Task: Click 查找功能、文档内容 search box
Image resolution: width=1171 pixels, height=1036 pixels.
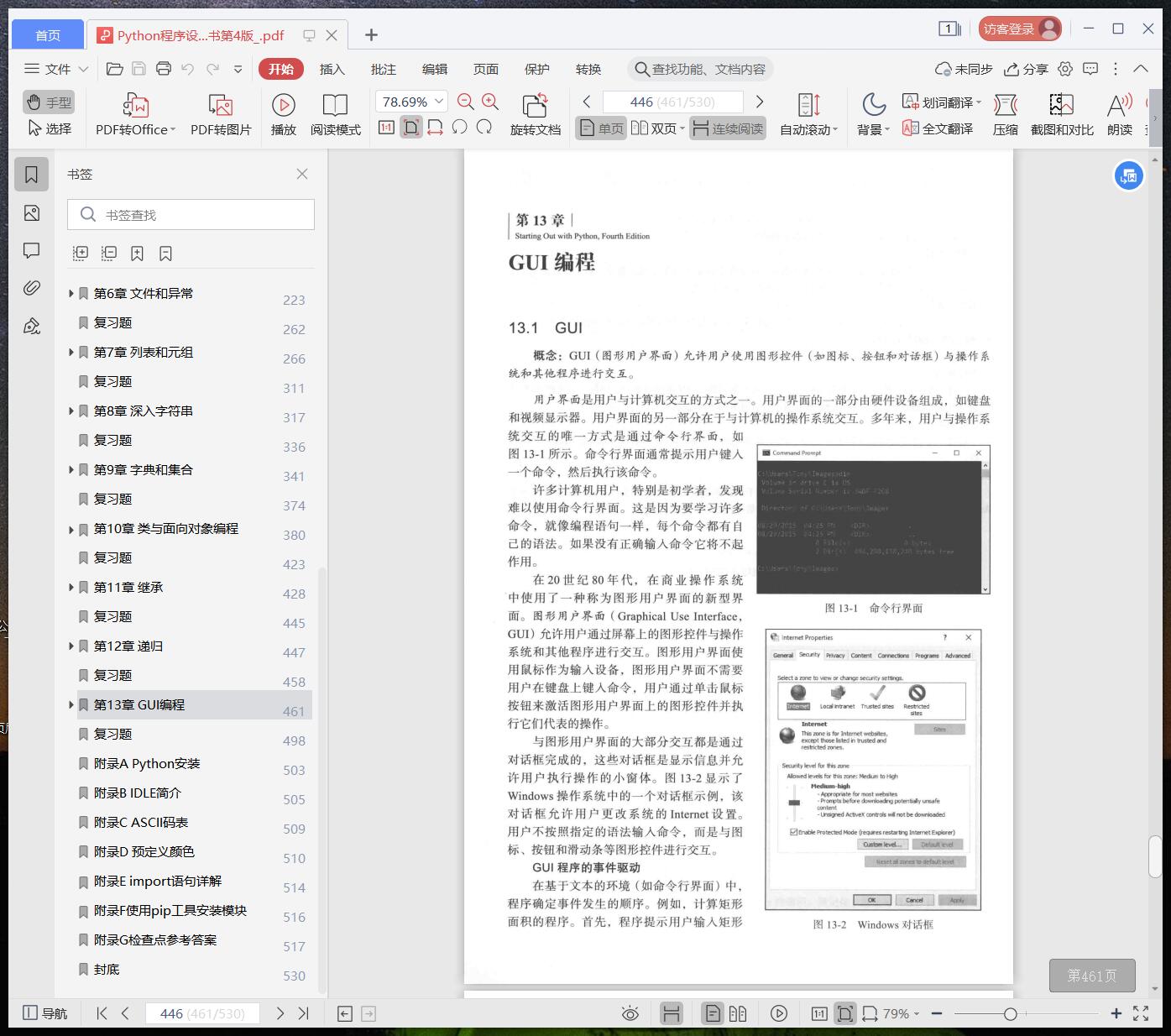Action: pos(699,69)
